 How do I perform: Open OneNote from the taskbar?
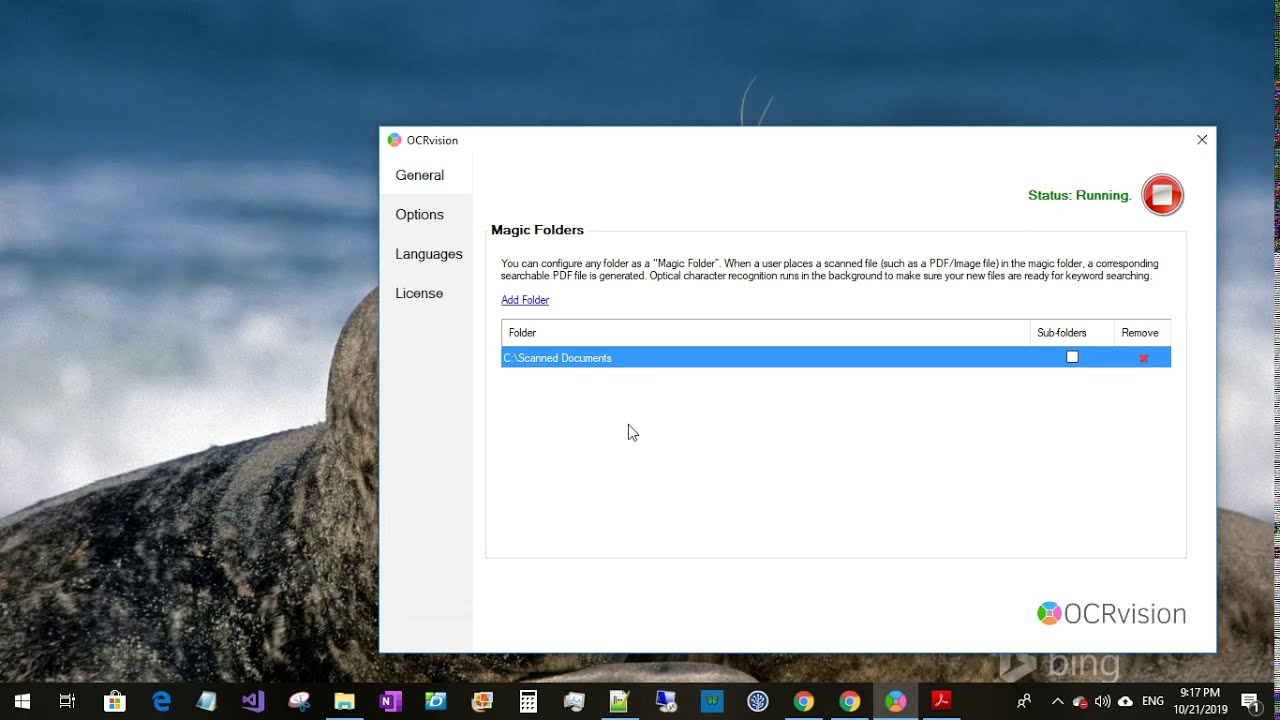click(390, 701)
